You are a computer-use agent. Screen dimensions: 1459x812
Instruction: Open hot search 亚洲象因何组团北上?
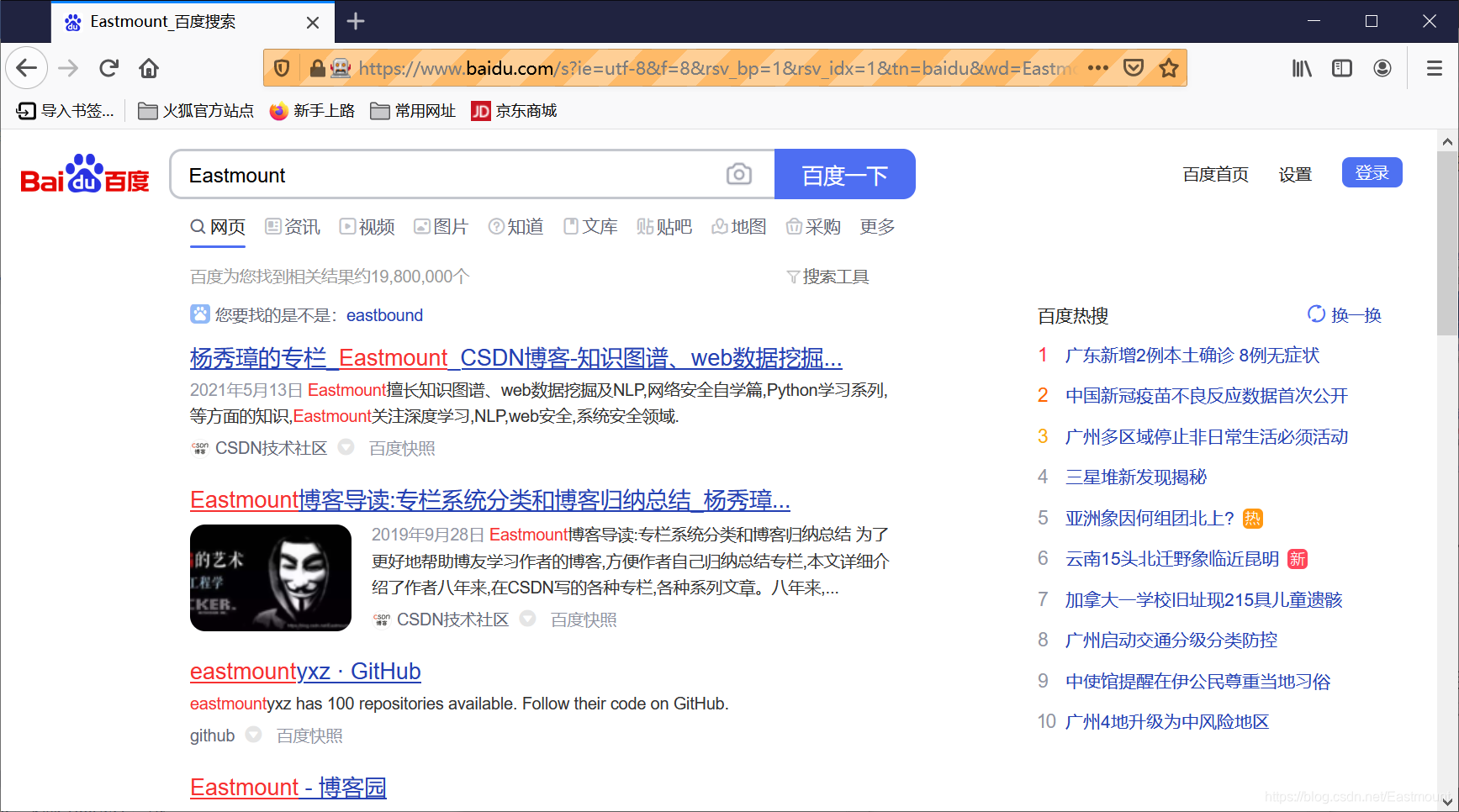tap(1150, 519)
